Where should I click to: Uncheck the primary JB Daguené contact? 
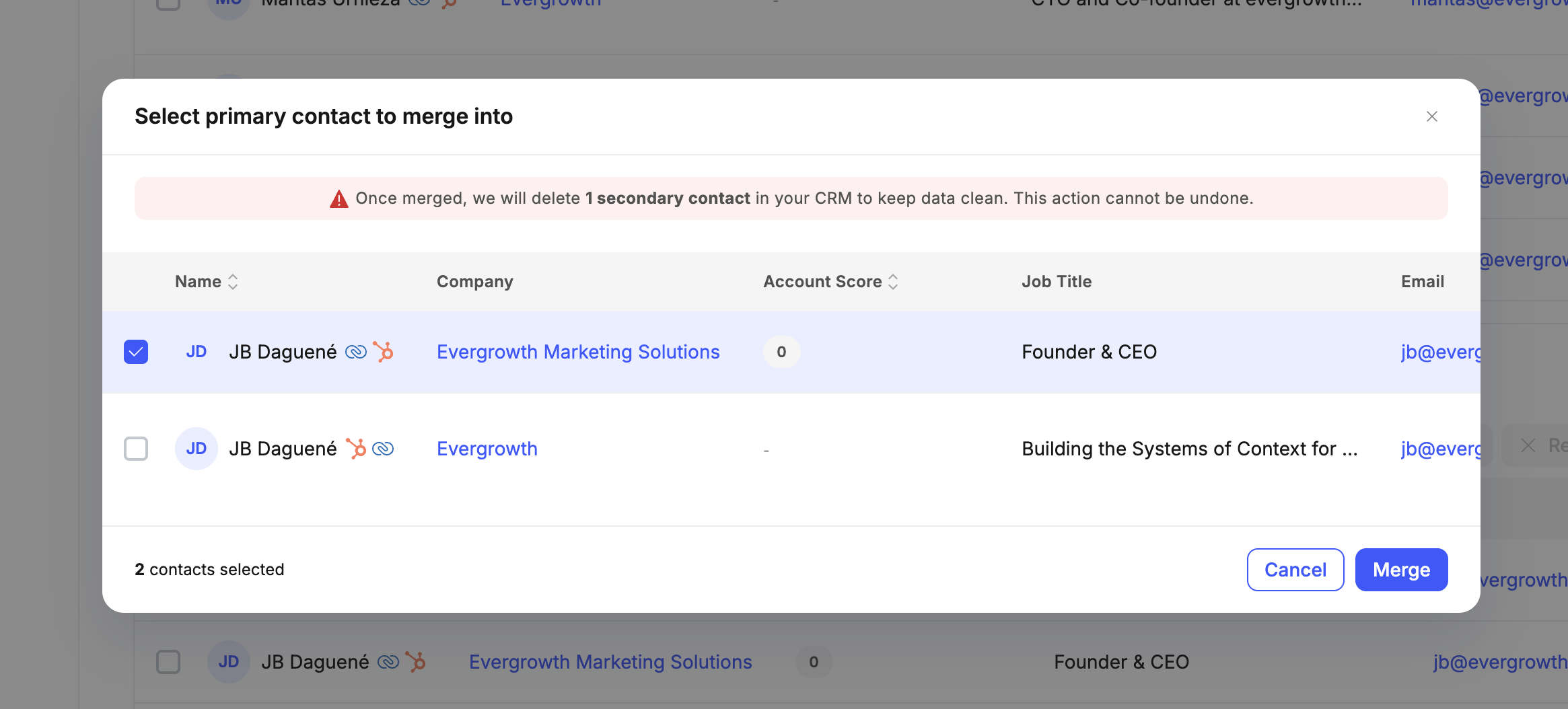[x=136, y=351]
